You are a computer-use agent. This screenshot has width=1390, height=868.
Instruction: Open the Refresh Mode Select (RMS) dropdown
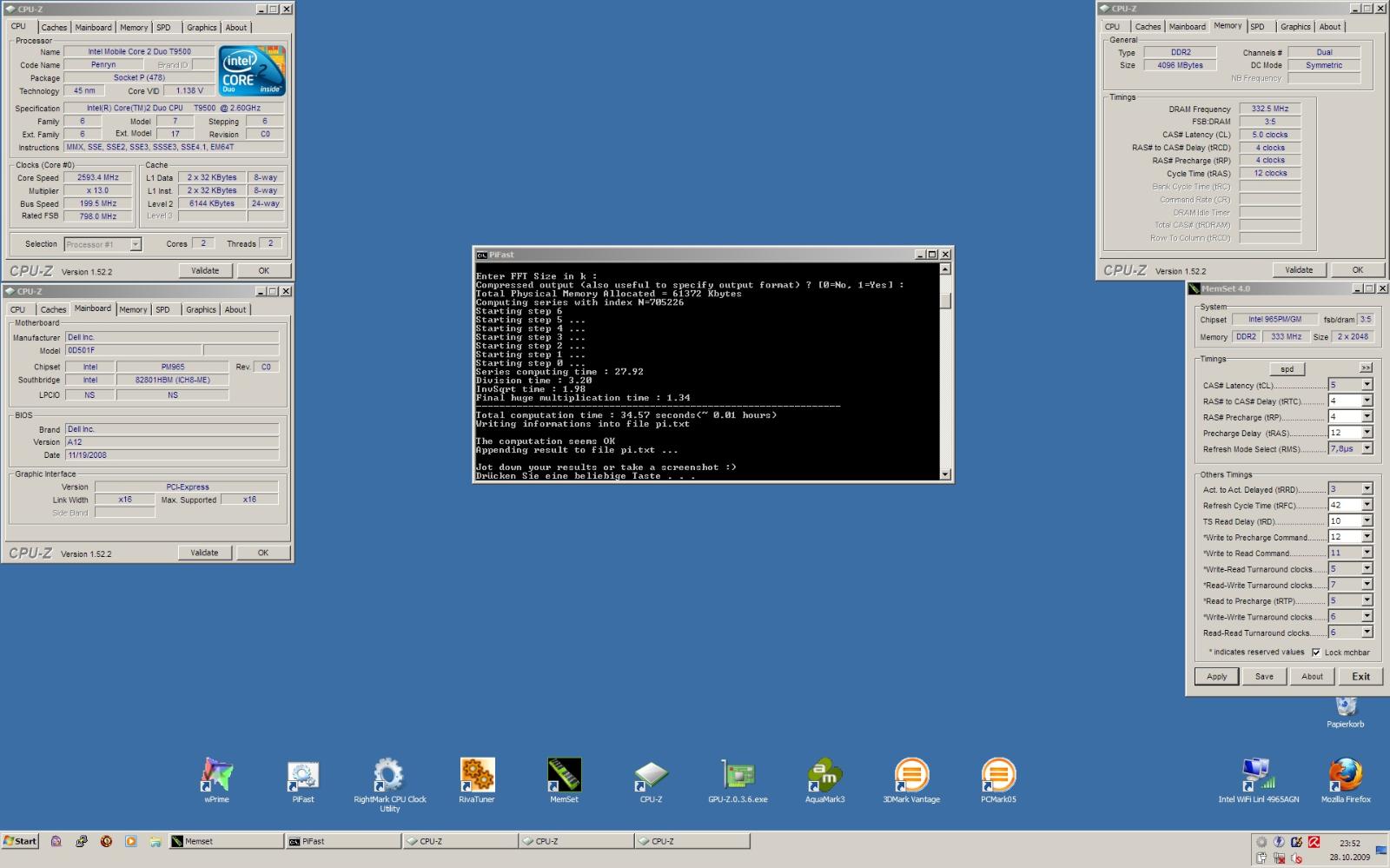(1367, 448)
